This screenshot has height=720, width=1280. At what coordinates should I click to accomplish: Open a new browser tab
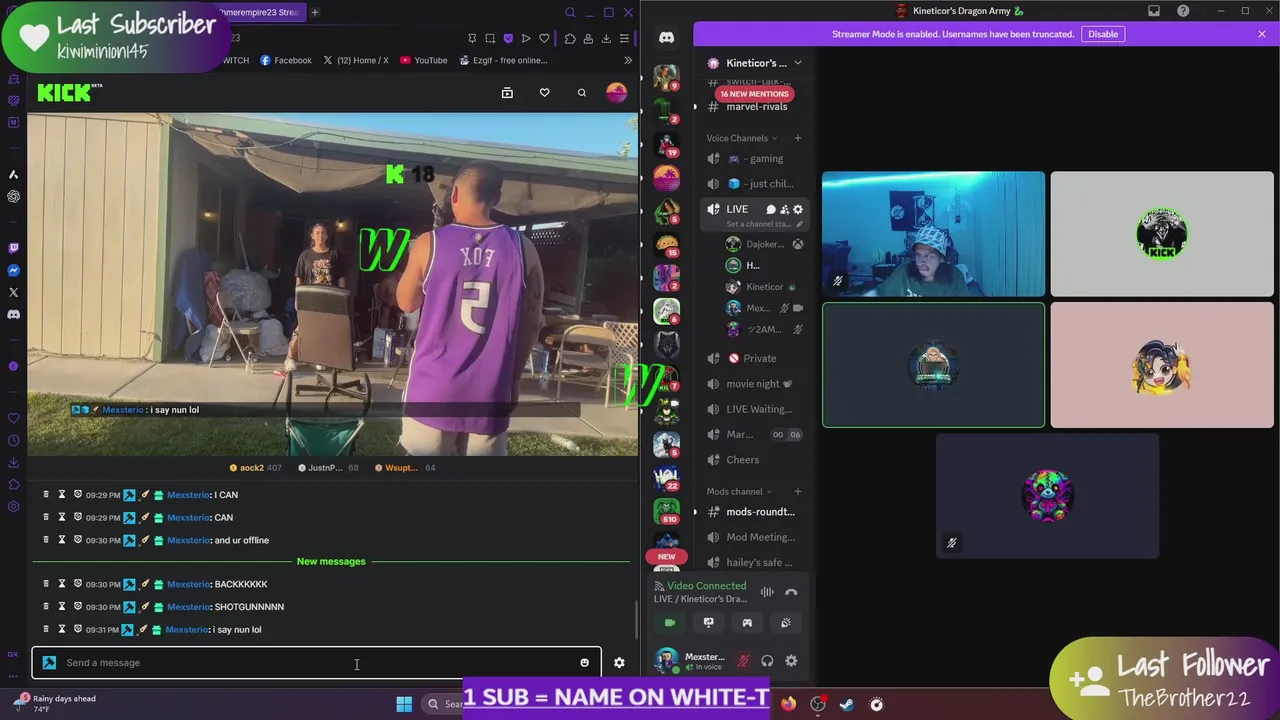[314, 12]
